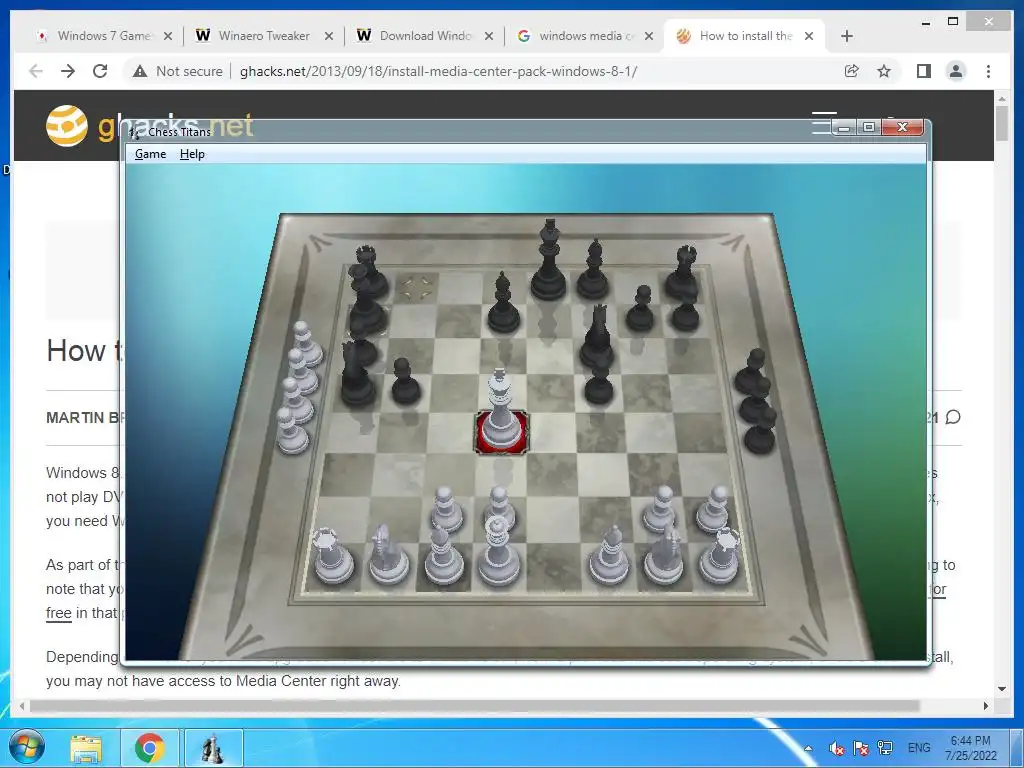Click the marked empty square next to top-left rook
Screen dimensions: 1024x768
coord(417,286)
